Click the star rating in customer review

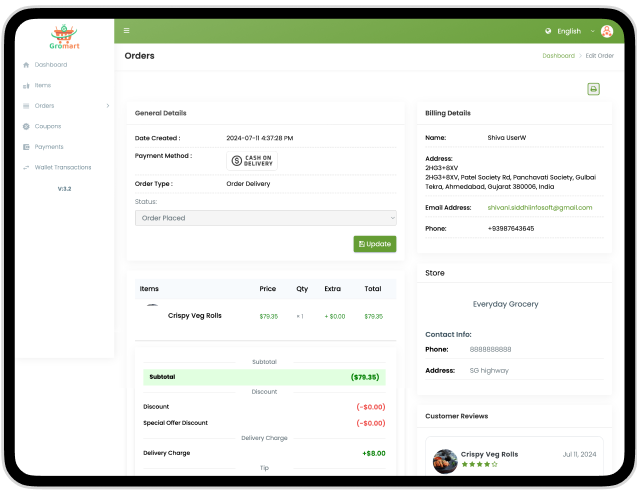[x=478, y=464]
